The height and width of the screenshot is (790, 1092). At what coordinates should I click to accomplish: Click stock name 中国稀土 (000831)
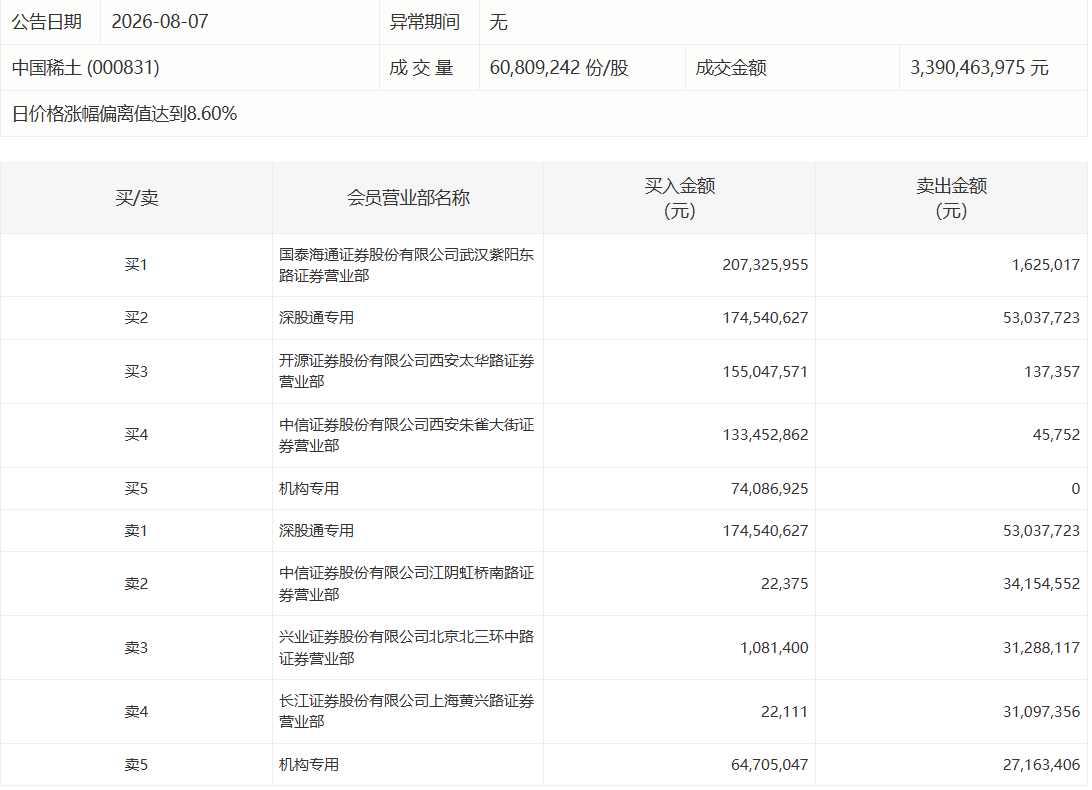coord(86,68)
